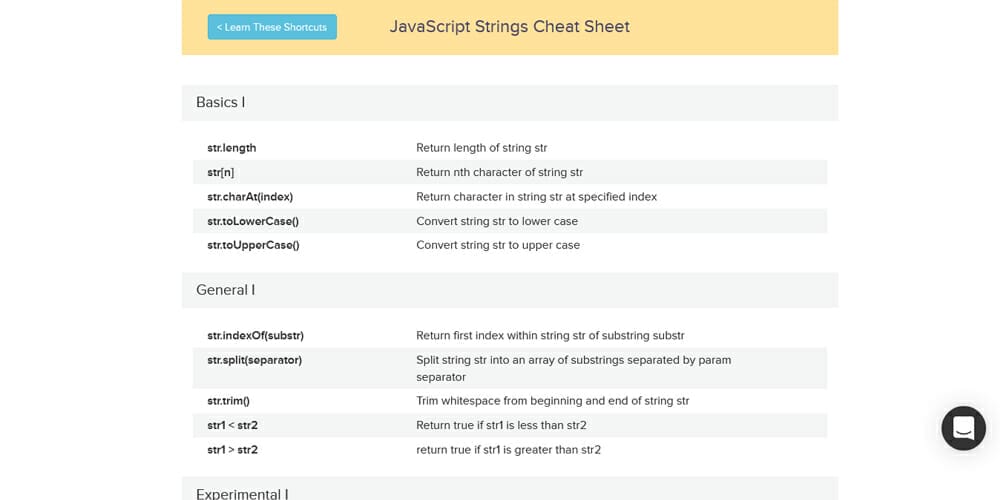This screenshot has width=1000, height=500.
Task: Select the str.charAt(index) entry
Action: [x=250, y=197]
